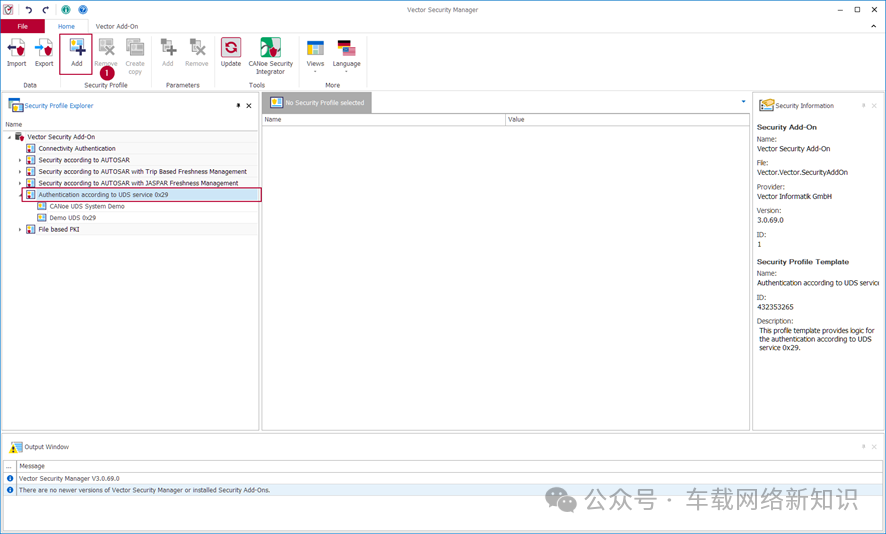Collapse the Vector Security Add-On node
This screenshot has height=534, width=886.
(10, 137)
